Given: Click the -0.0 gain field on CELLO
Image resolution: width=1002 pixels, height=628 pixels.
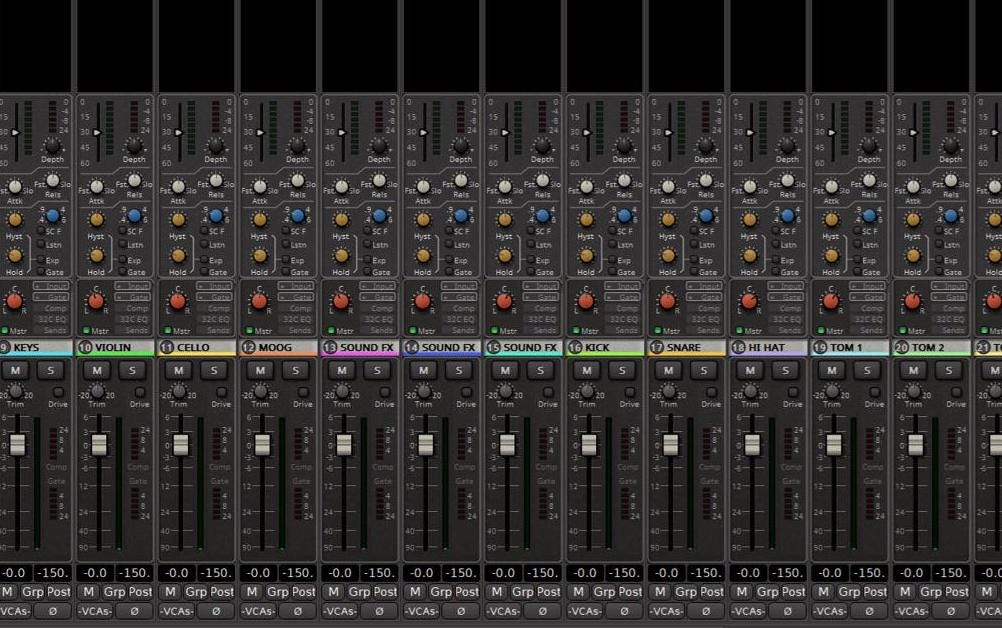Looking at the screenshot, I should point(176,573).
